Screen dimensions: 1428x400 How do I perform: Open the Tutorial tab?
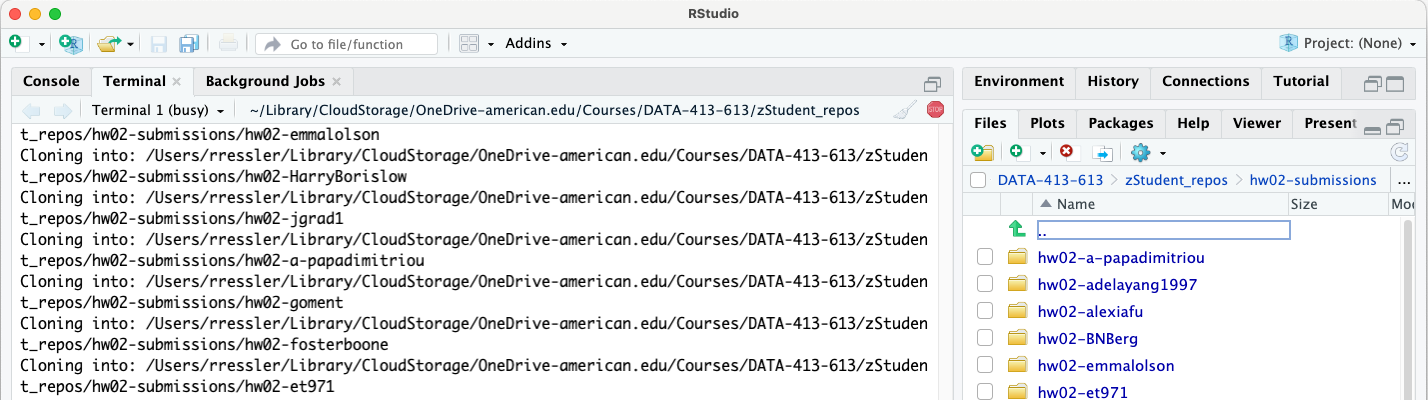pos(1301,81)
